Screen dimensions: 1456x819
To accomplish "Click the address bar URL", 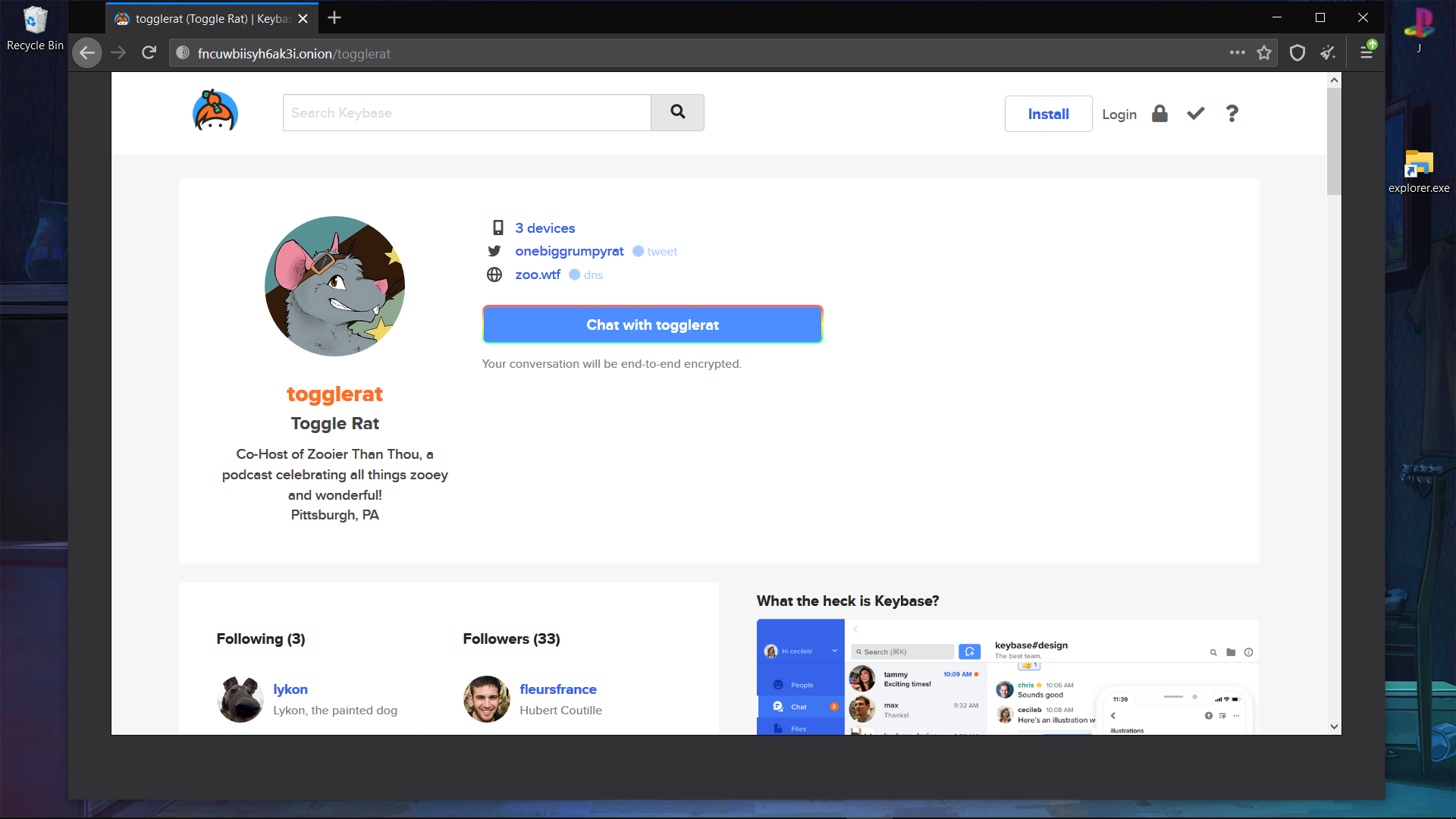I will tap(294, 54).
